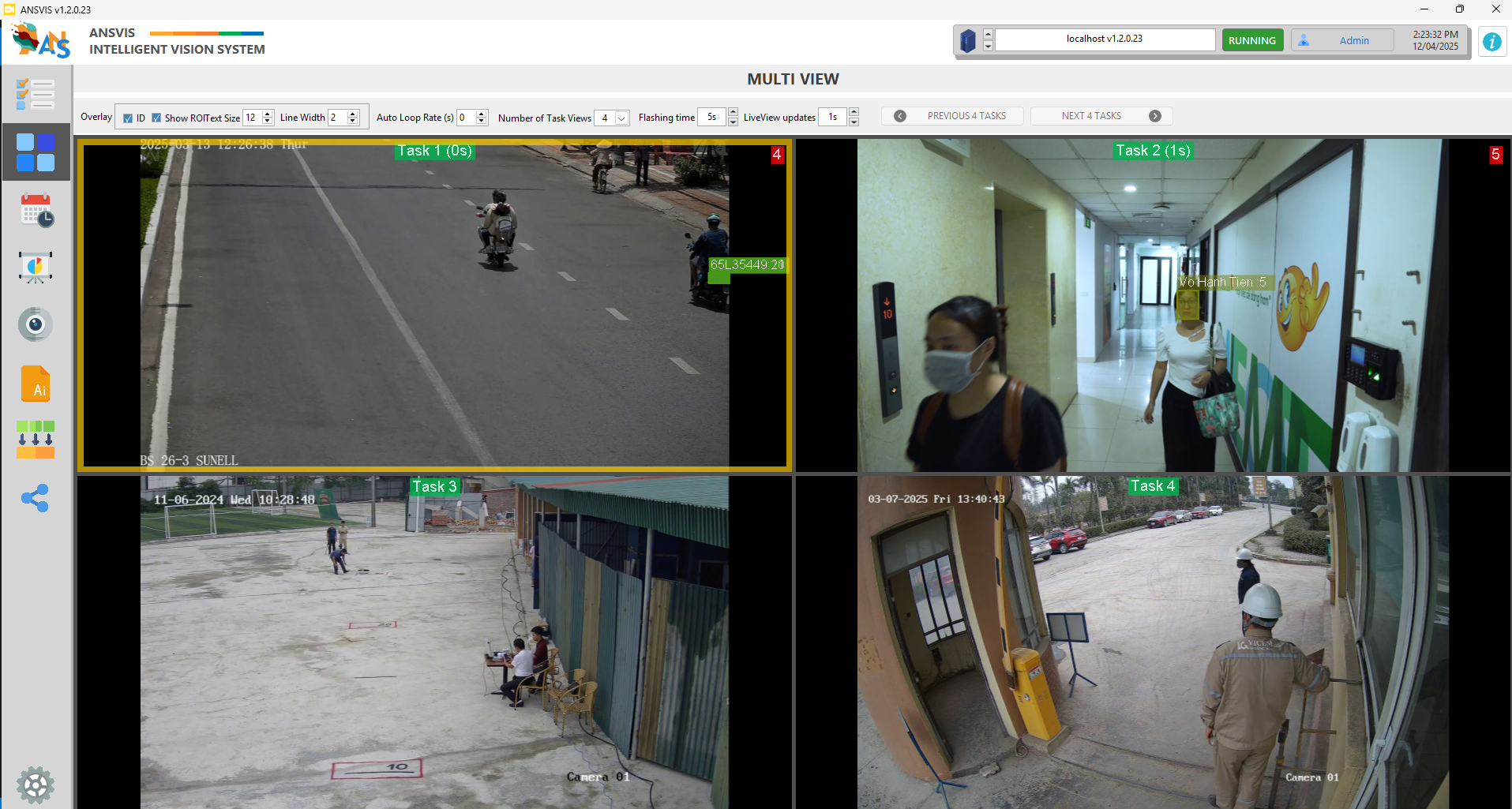This screenshot has width=1512, height=809.
Task: Decrease the Flashing time stepper value
Action: pos(733,122)
